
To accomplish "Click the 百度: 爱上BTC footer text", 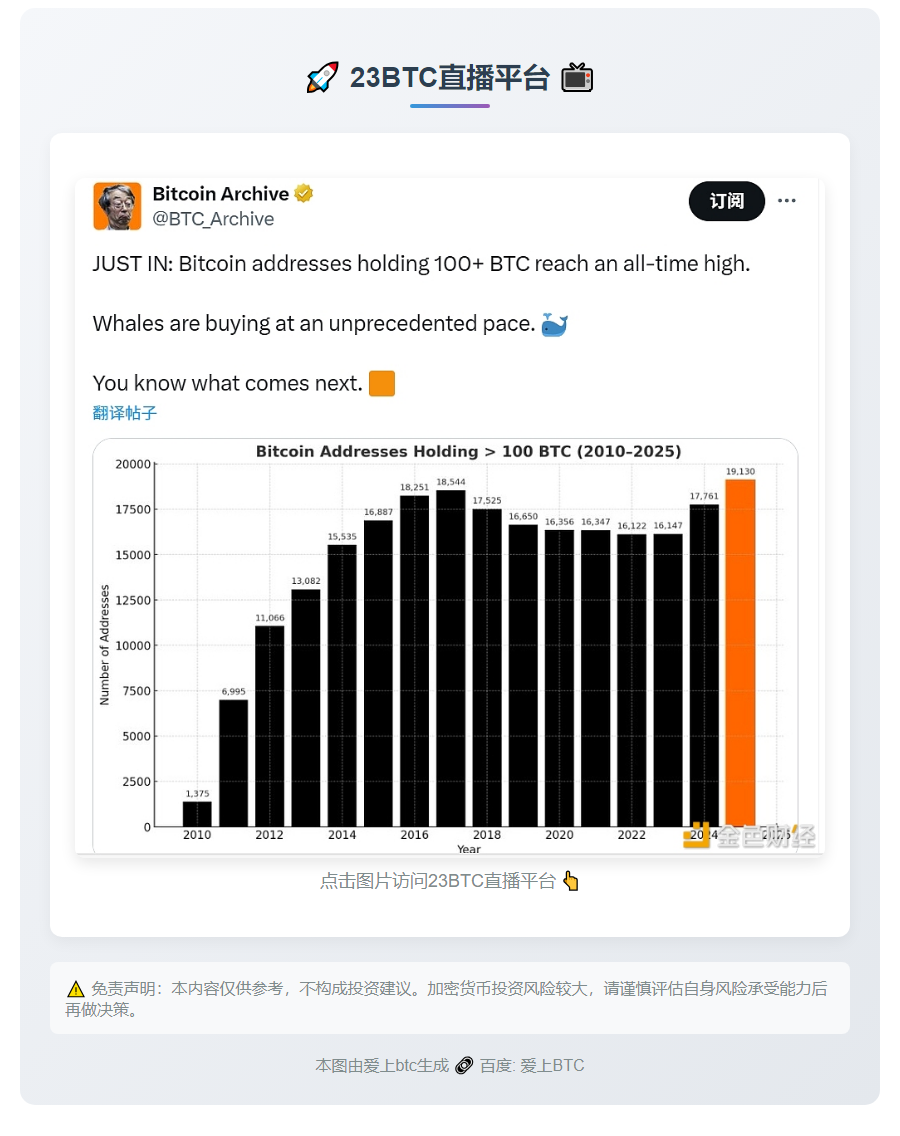I will pyautogui.click(x=532, y=1065).
